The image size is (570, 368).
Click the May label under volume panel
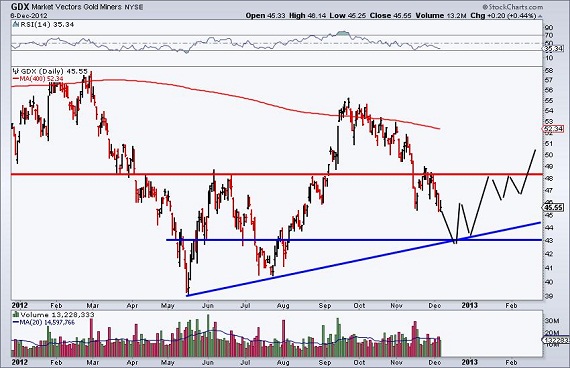click(x=167, y=362)
